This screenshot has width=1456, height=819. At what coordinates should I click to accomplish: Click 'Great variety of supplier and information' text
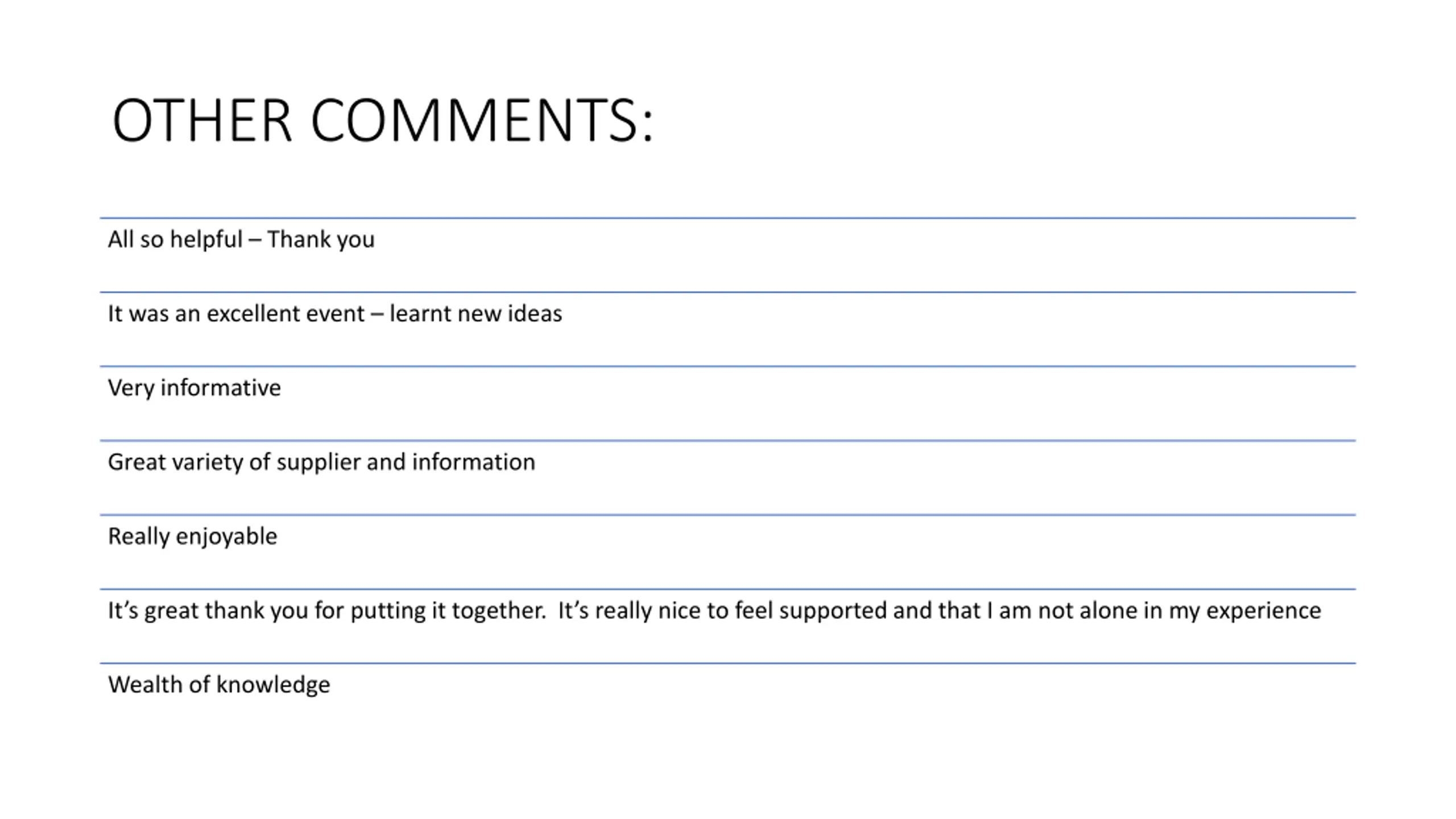(322, 462)
